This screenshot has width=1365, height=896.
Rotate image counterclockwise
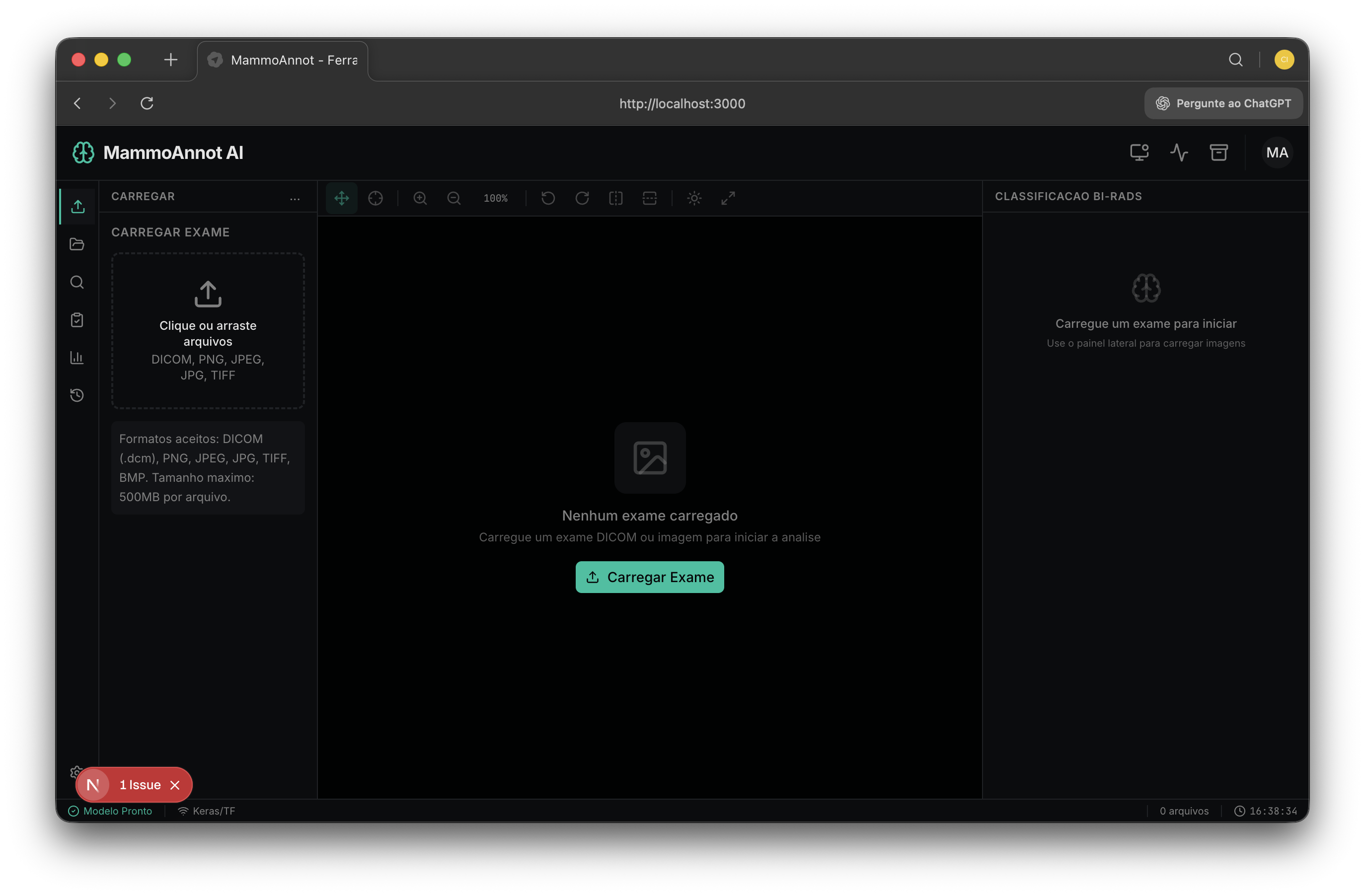click(x=548, y=198)
